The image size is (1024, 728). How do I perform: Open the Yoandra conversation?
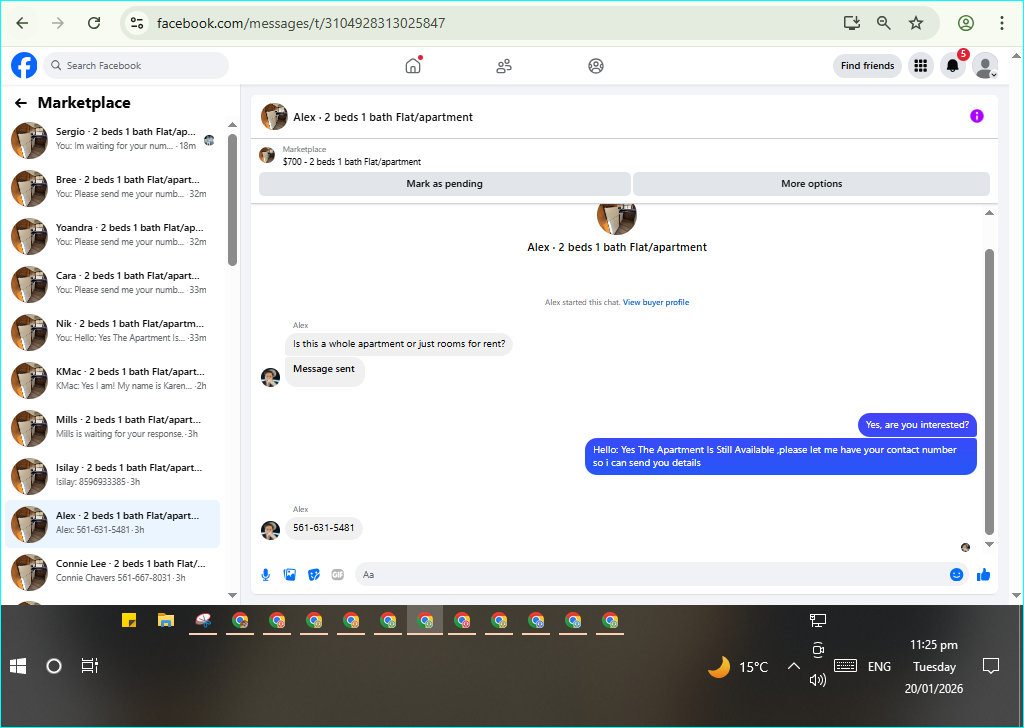coord(113,236)
